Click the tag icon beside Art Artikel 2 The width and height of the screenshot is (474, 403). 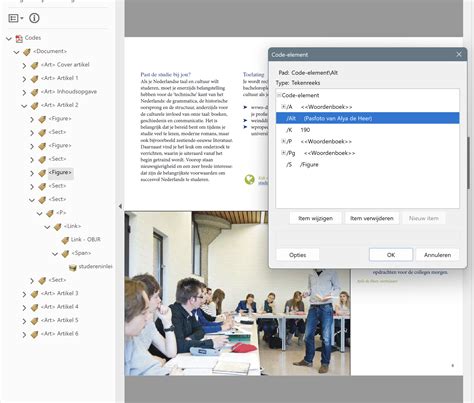(x=34, y=106)
